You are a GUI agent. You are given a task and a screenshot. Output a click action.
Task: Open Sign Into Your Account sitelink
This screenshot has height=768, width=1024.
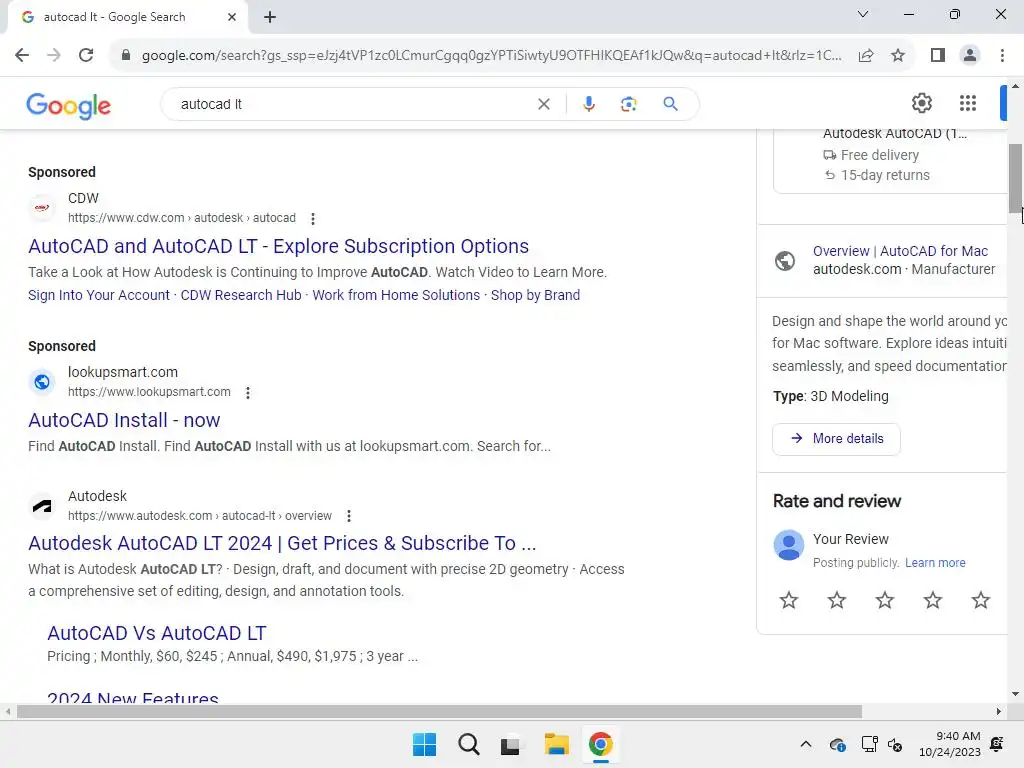pyautogui.click(x=99, y=295)
